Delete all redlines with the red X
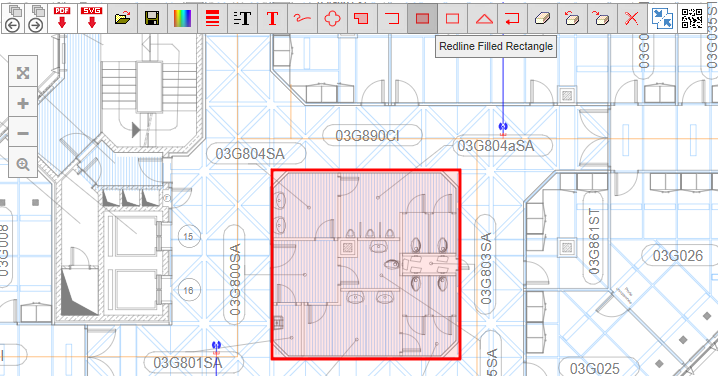The height and width of the screenshot is (376, 718). pyautogui.click(x=632, y=18)
